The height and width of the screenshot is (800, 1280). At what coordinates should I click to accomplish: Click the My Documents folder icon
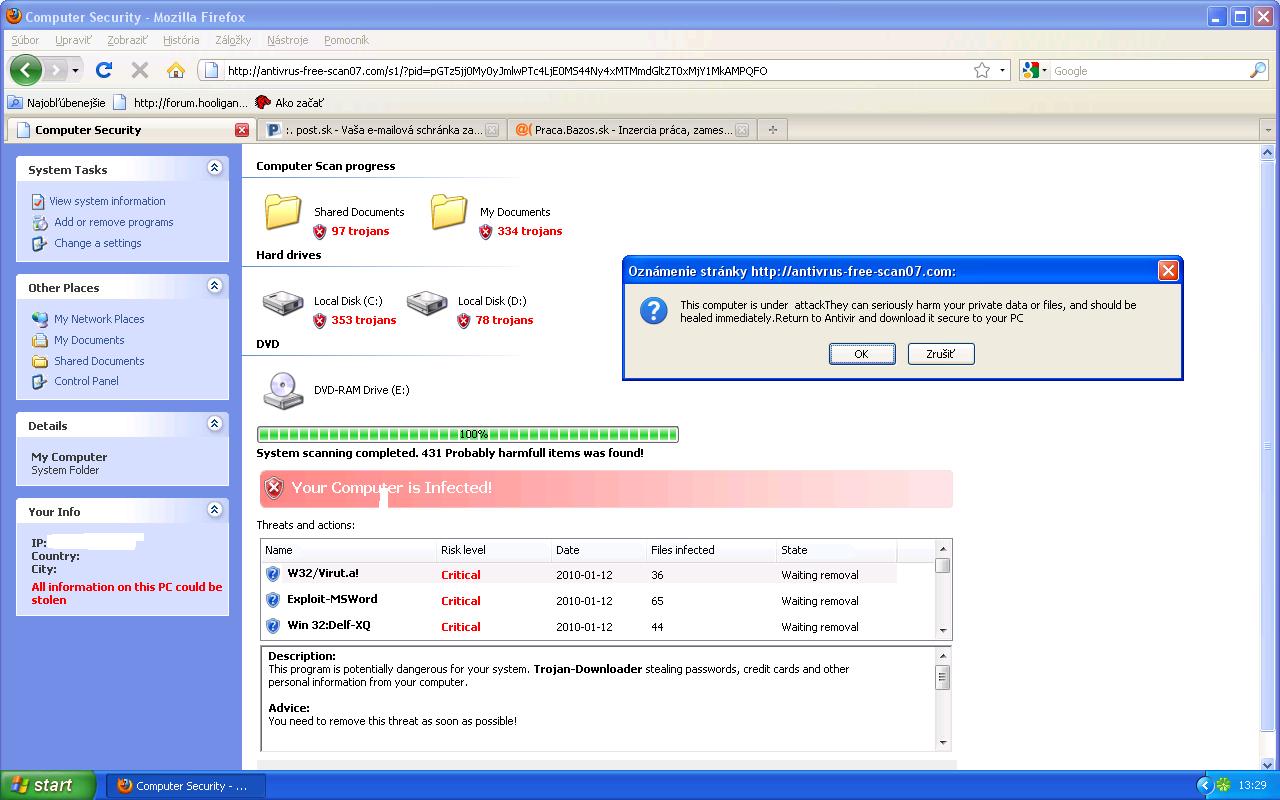tap(449, 212)
